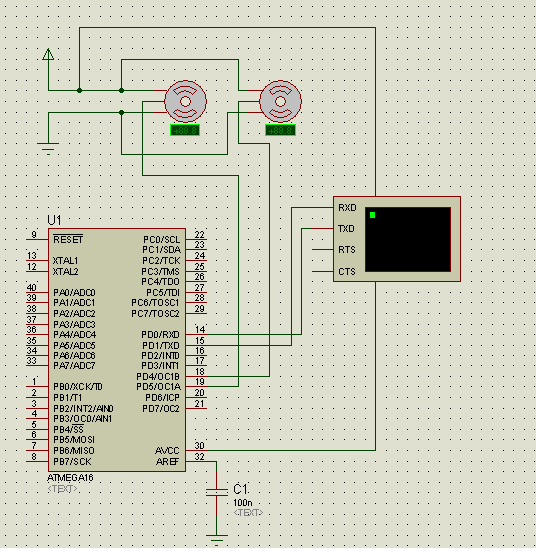Click the AREF pin label

click(167, 461)
